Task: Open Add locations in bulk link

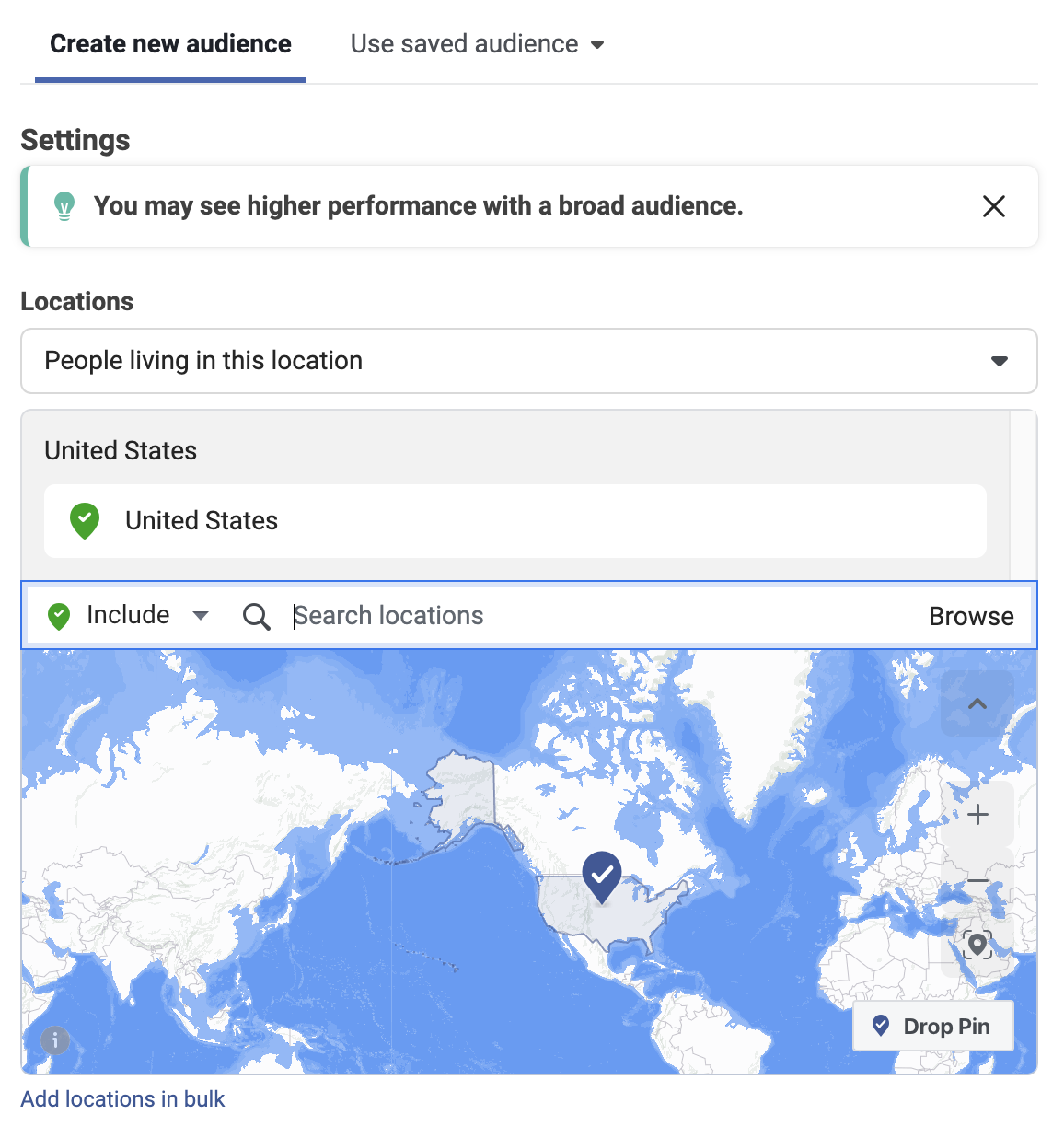Action: point(122,1099)
